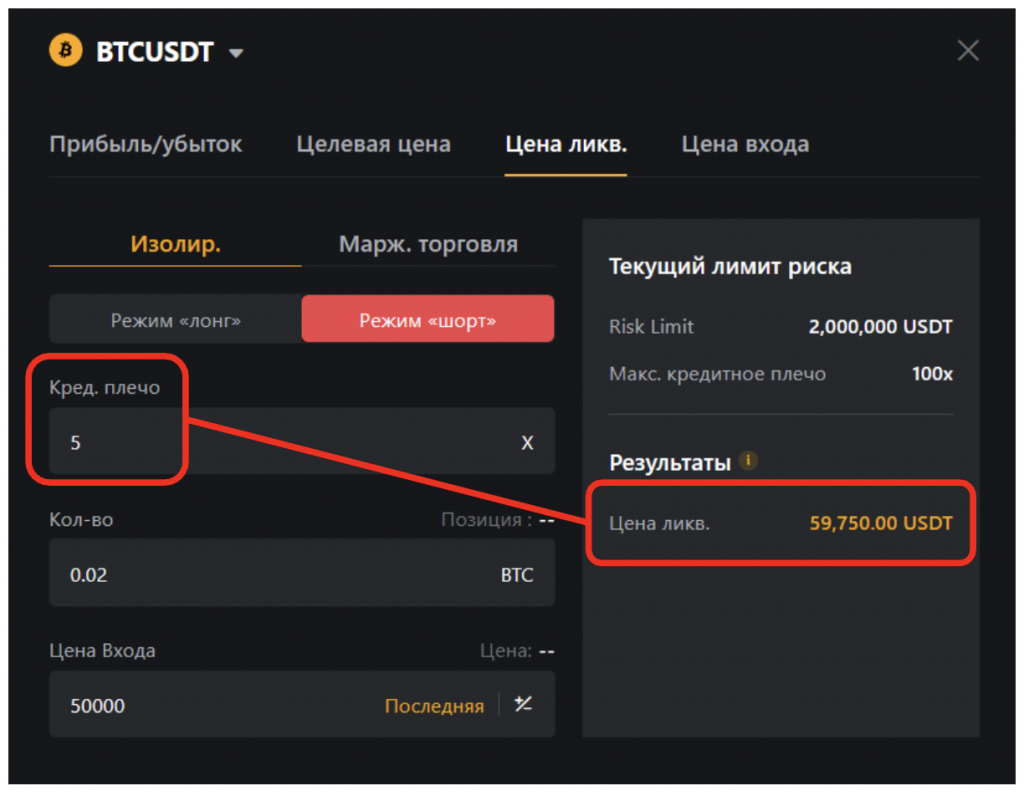This screenshot has width=1024, height=796.
Task: Click the Цена Входа input with 50000
Action: (x=302, y=705)
